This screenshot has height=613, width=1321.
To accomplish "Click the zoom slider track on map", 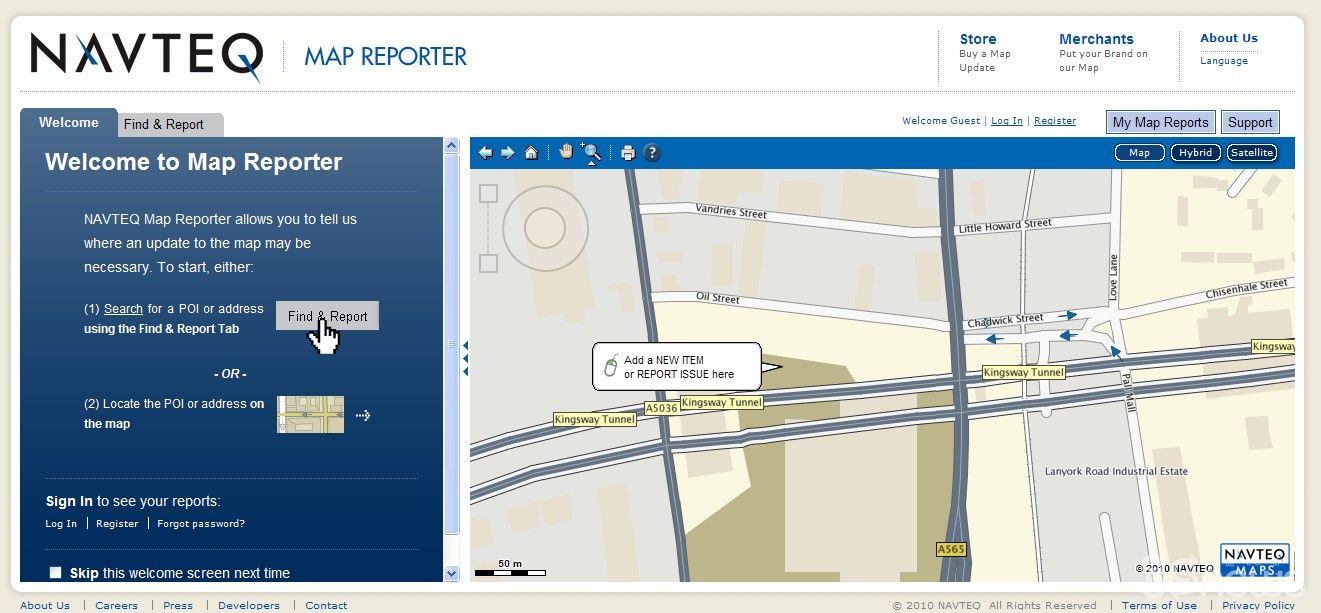I will (488, 228).
